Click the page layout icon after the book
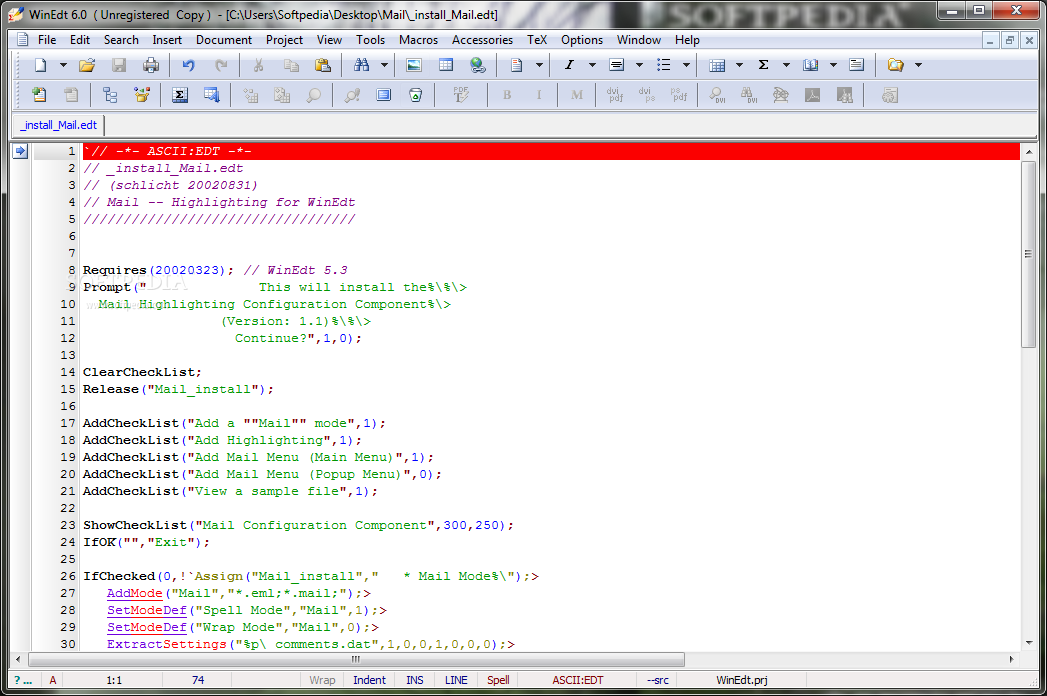1047x696 pixels. tap(856, 65)
